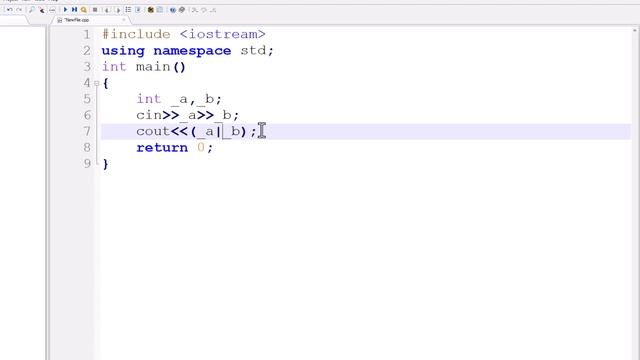Close the NewFile.cpp tab
This screenshot has width=640, height=360.
124,20
